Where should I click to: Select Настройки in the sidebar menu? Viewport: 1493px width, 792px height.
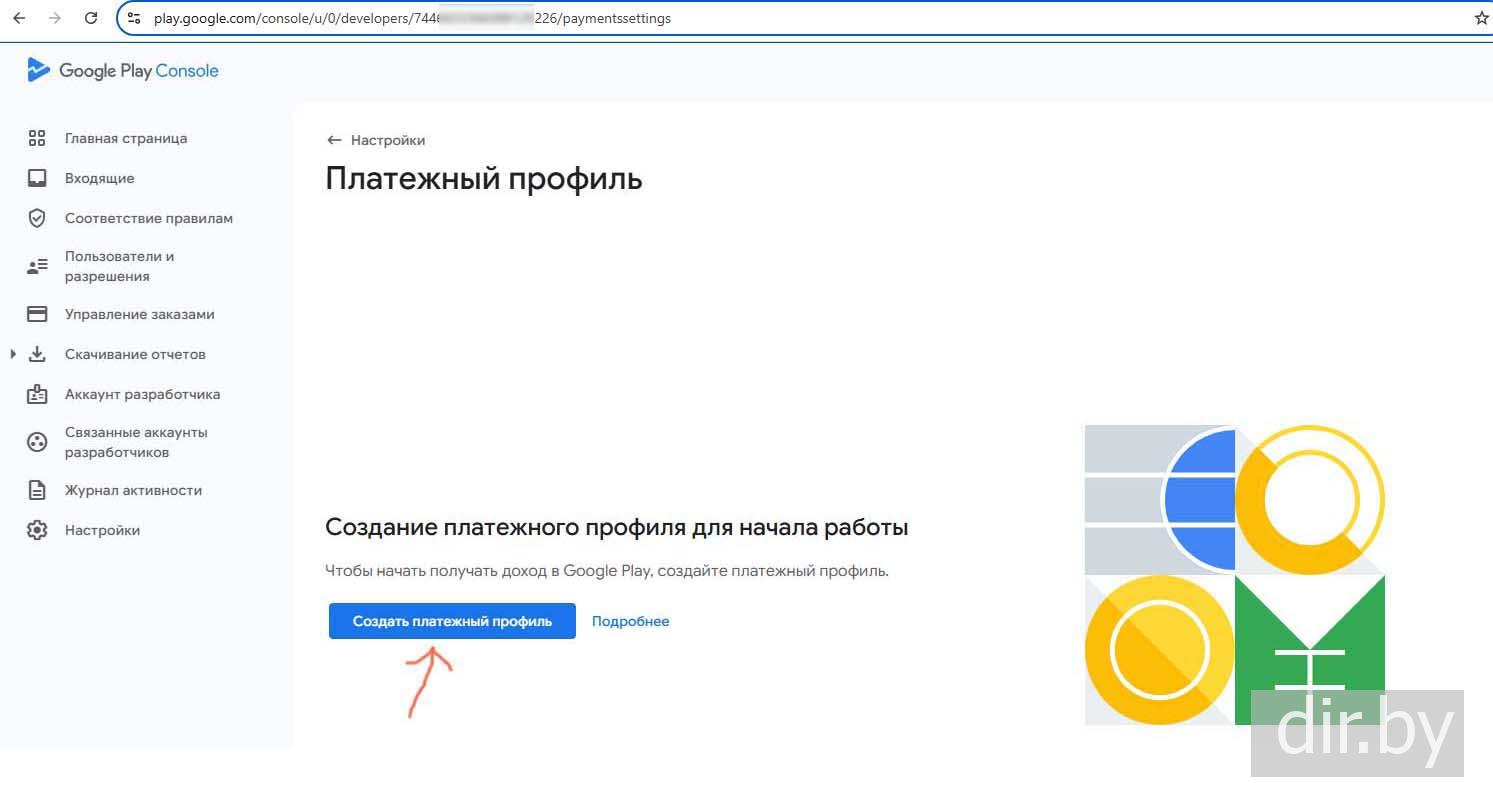[x=102, y=530]
